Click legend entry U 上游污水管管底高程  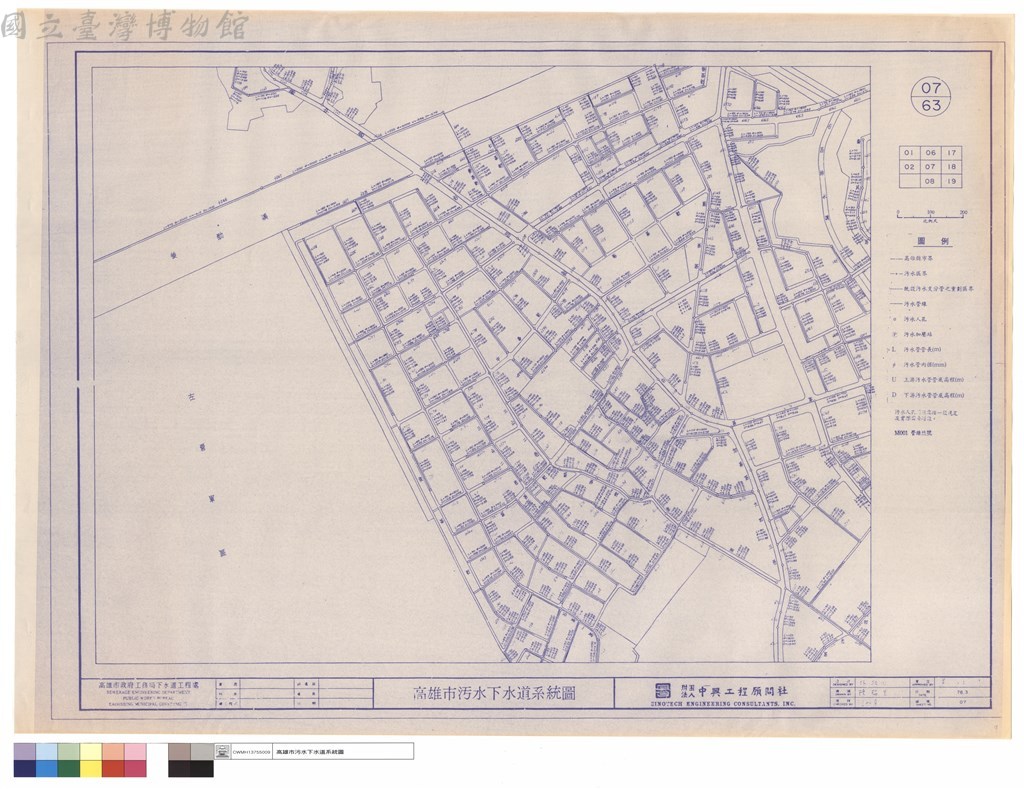click(927, 379)
